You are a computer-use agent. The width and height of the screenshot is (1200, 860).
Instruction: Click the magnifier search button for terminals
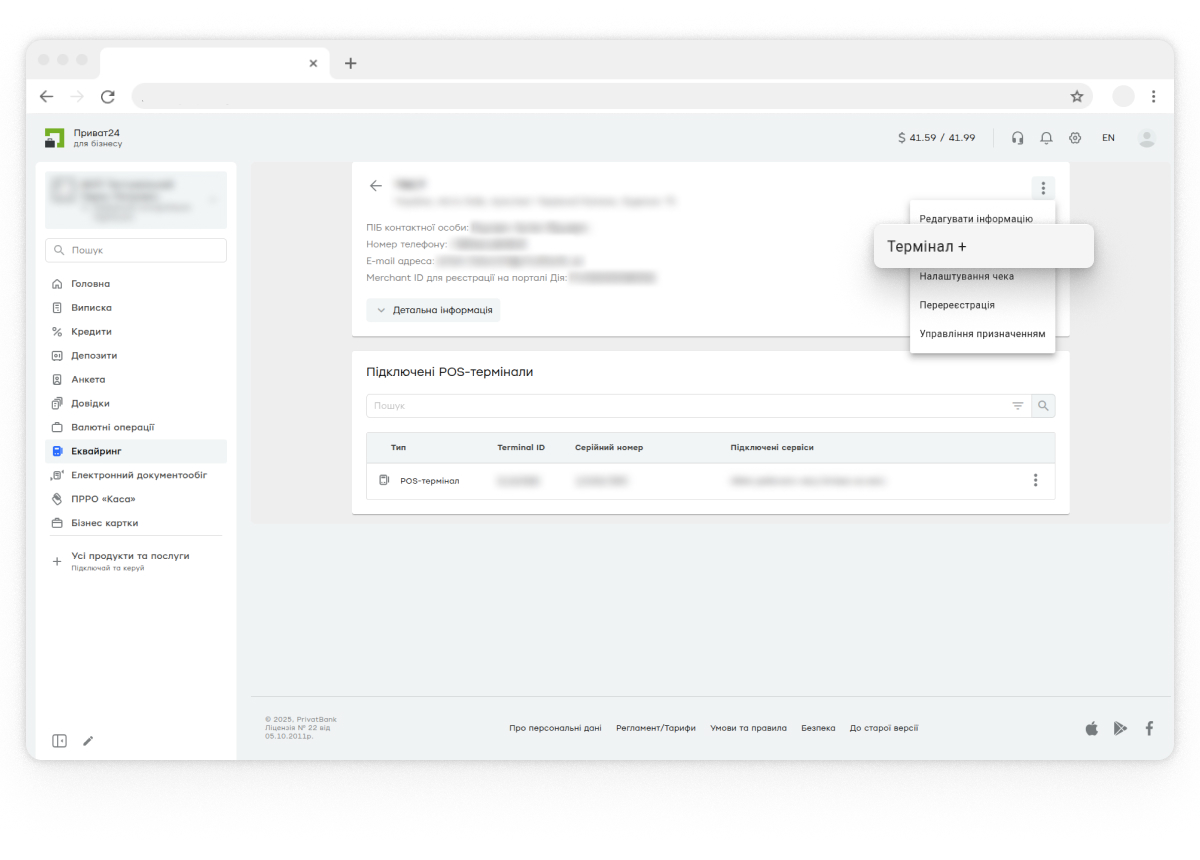click(1043, 406)
